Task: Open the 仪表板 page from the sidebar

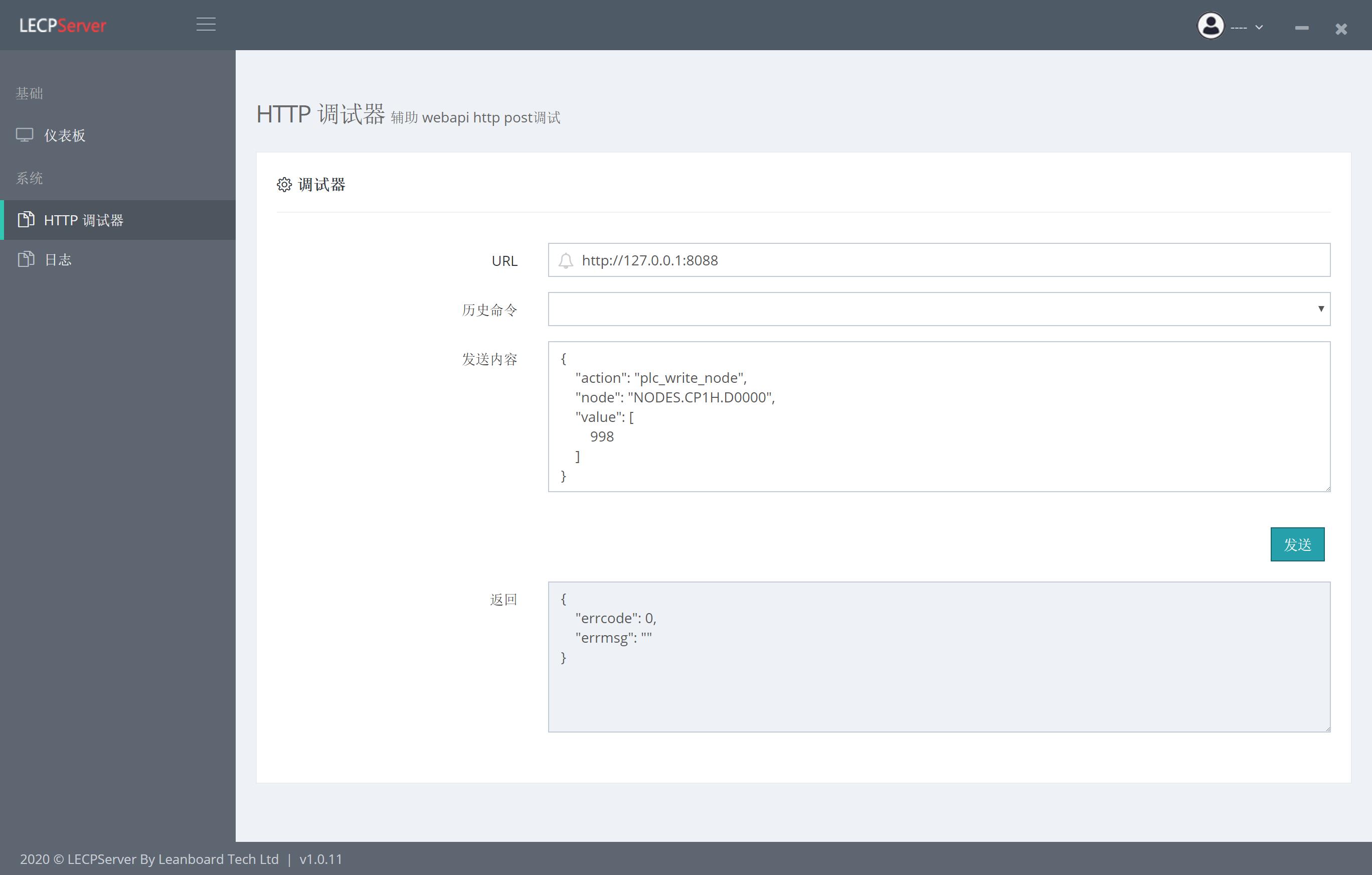Action: [65, 135]
